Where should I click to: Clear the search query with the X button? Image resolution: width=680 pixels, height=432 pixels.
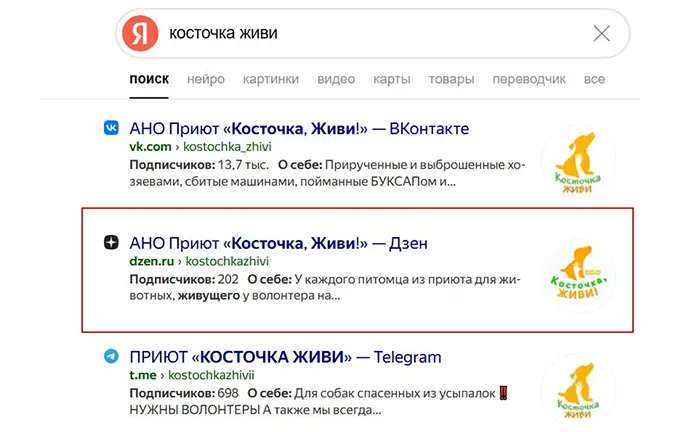click(x=602, y=33)
